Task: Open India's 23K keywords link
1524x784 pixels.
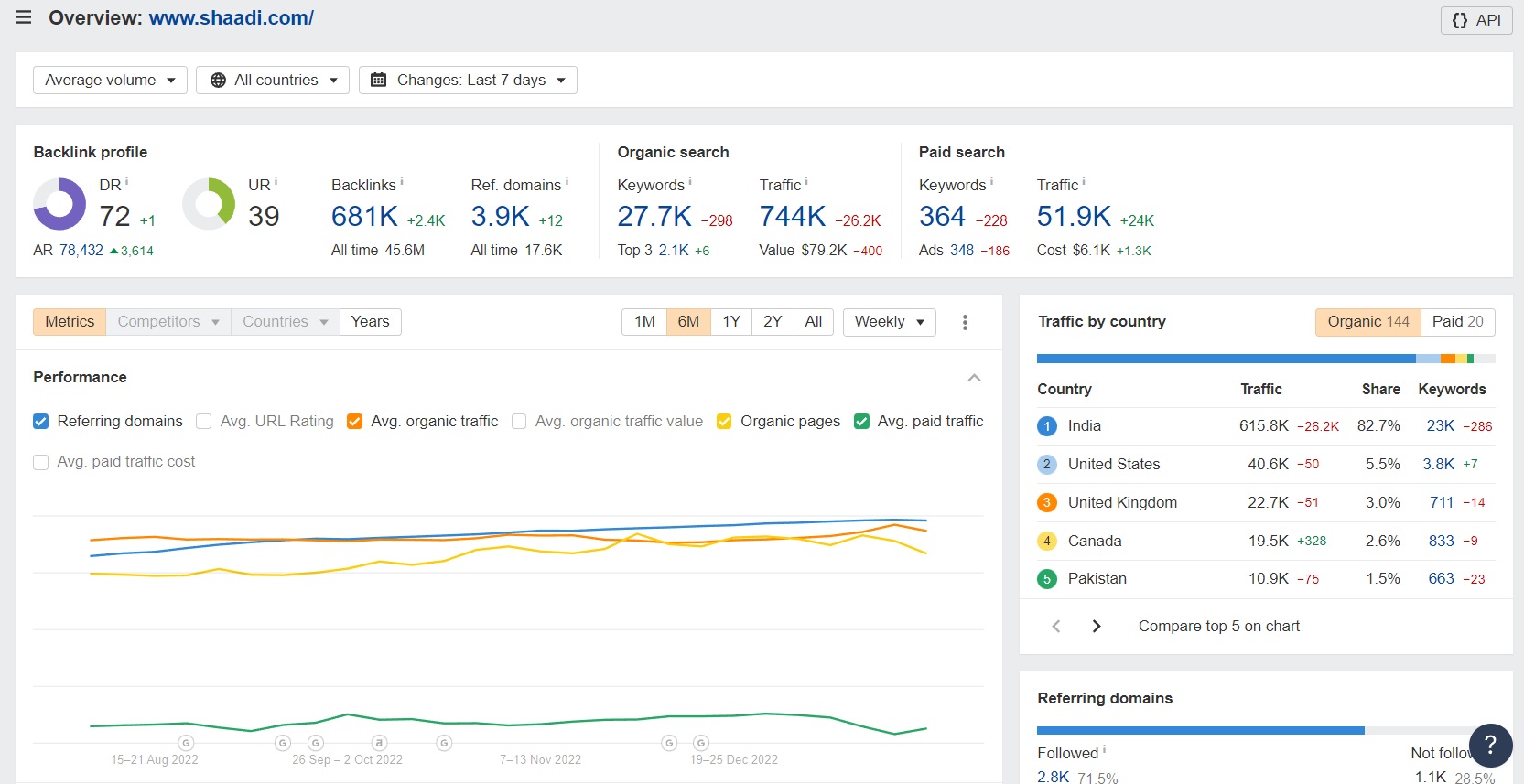Action: [1441, 425]
